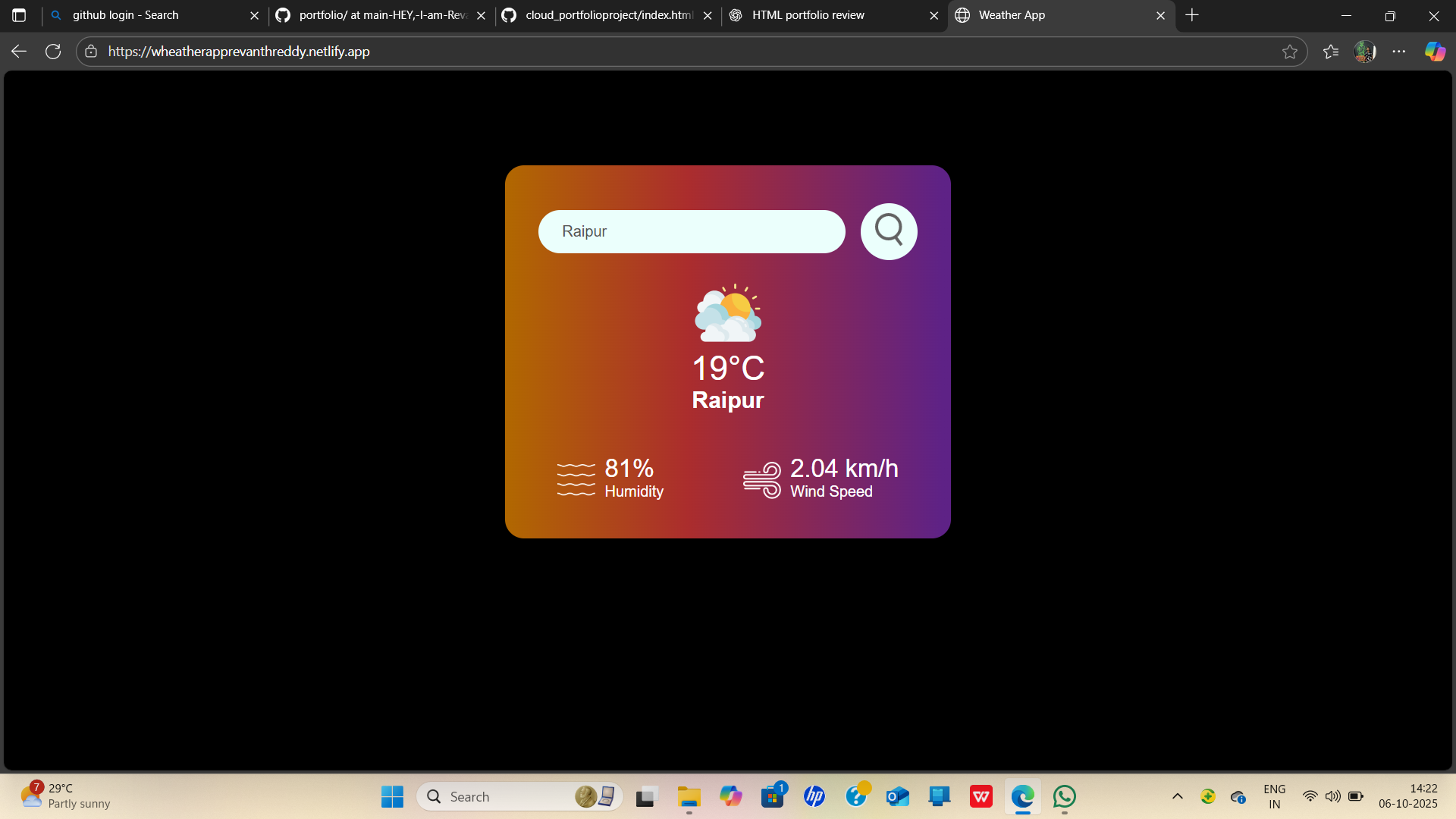View site information lock icon
Screen dimensions: 1456x819
pyautogui.click(x=91, y=52)
